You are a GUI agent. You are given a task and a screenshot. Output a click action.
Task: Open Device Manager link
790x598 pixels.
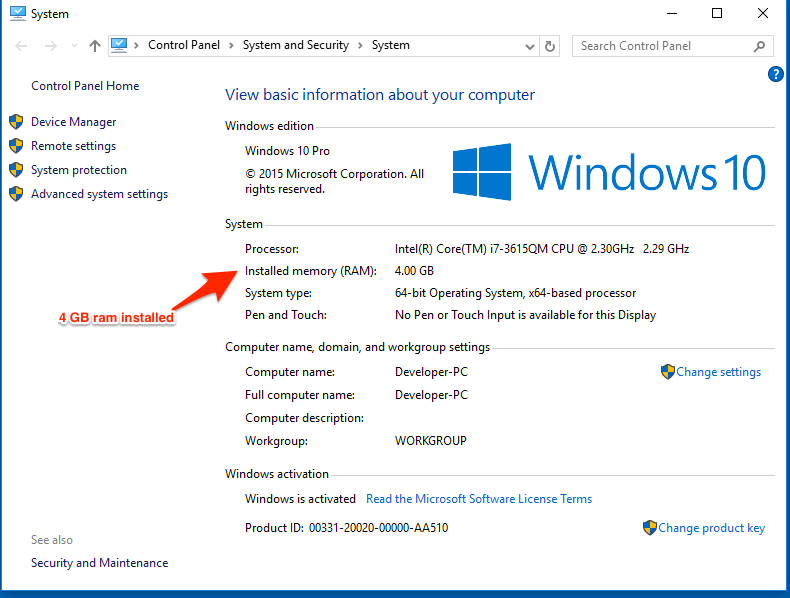point(74,122)
